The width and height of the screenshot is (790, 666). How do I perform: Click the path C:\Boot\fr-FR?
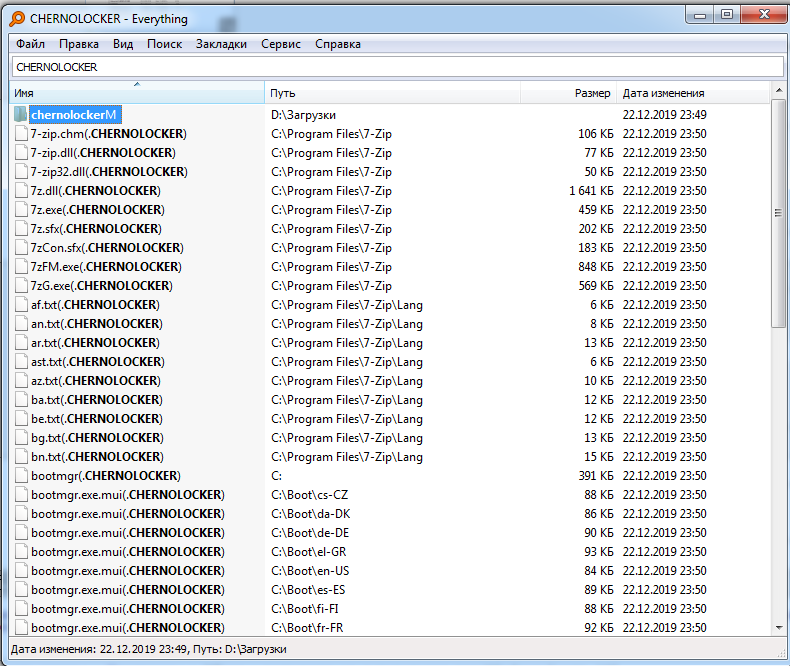click(x=307, y=628)
